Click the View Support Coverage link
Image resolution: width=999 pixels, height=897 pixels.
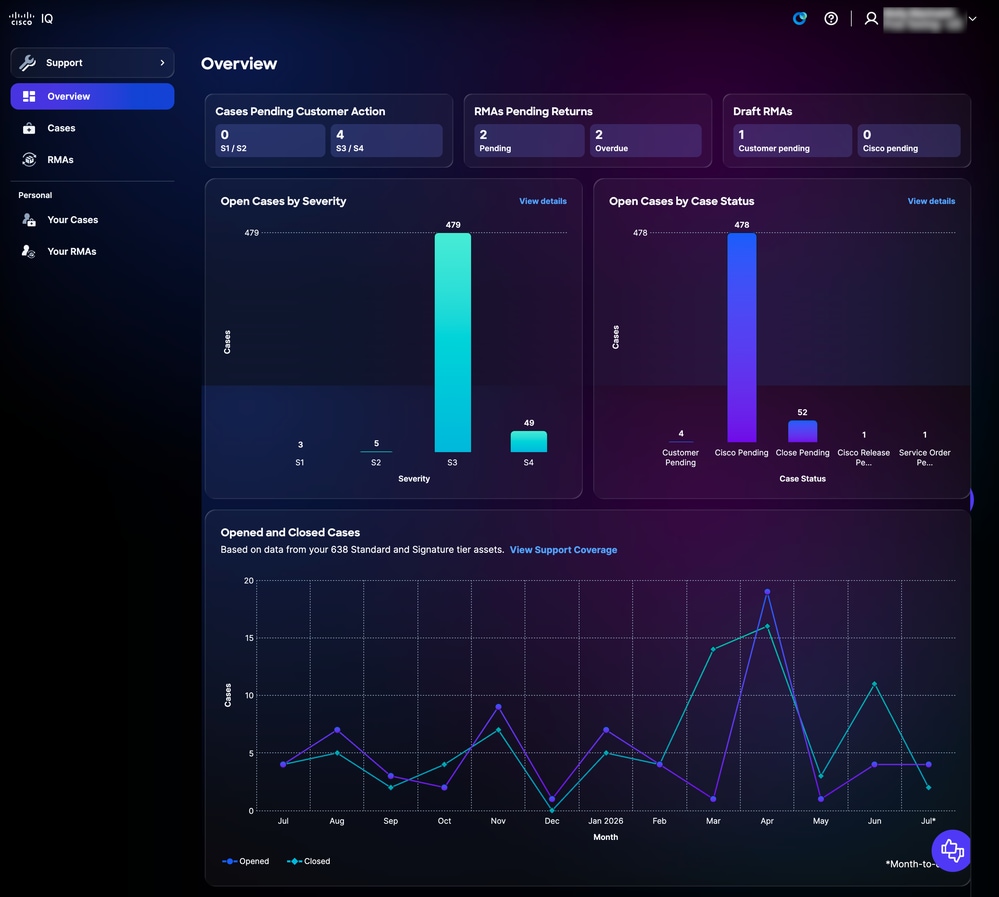click(x=563, y=550)
